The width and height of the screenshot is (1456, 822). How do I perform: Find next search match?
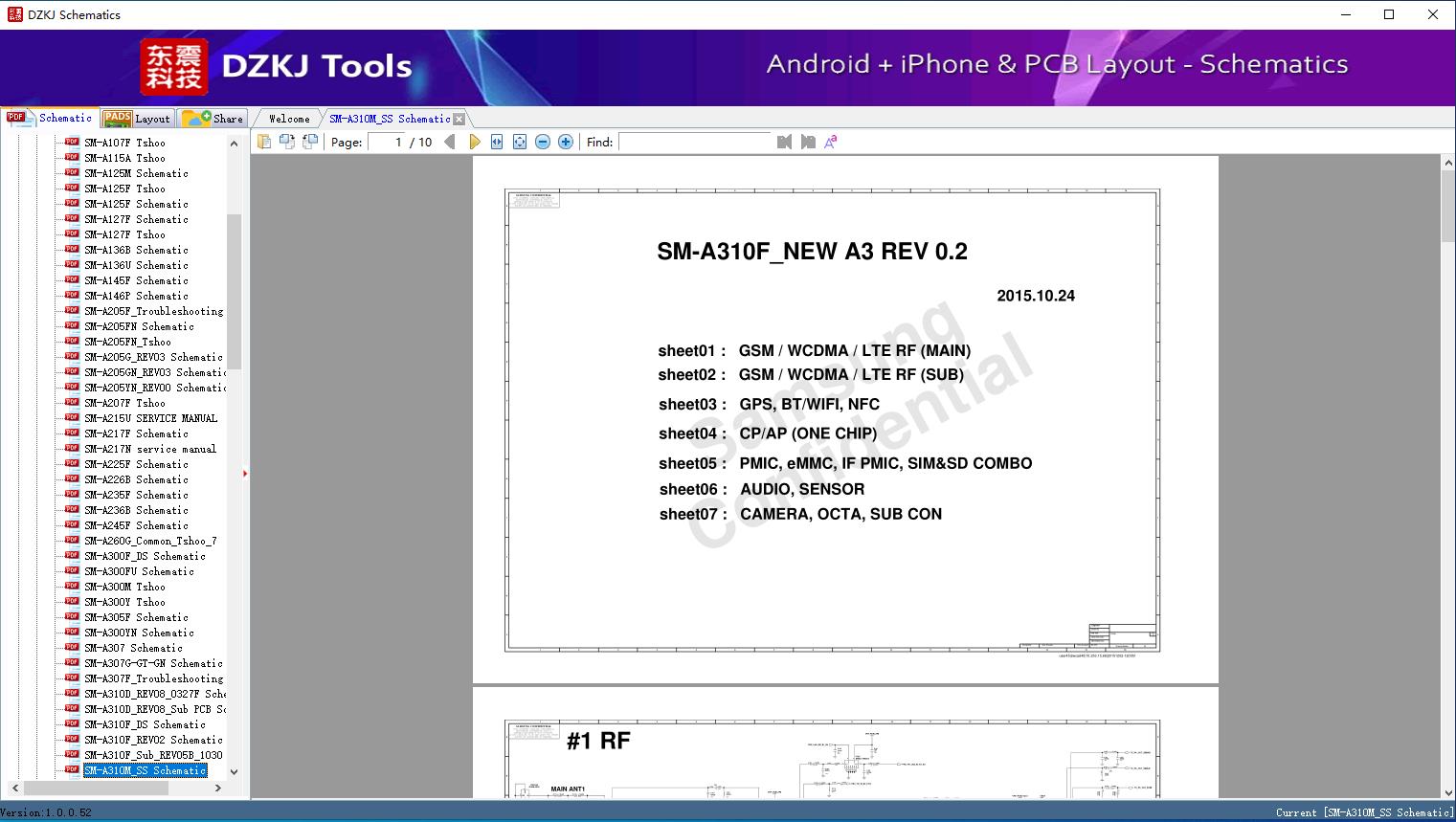[808, 142]
